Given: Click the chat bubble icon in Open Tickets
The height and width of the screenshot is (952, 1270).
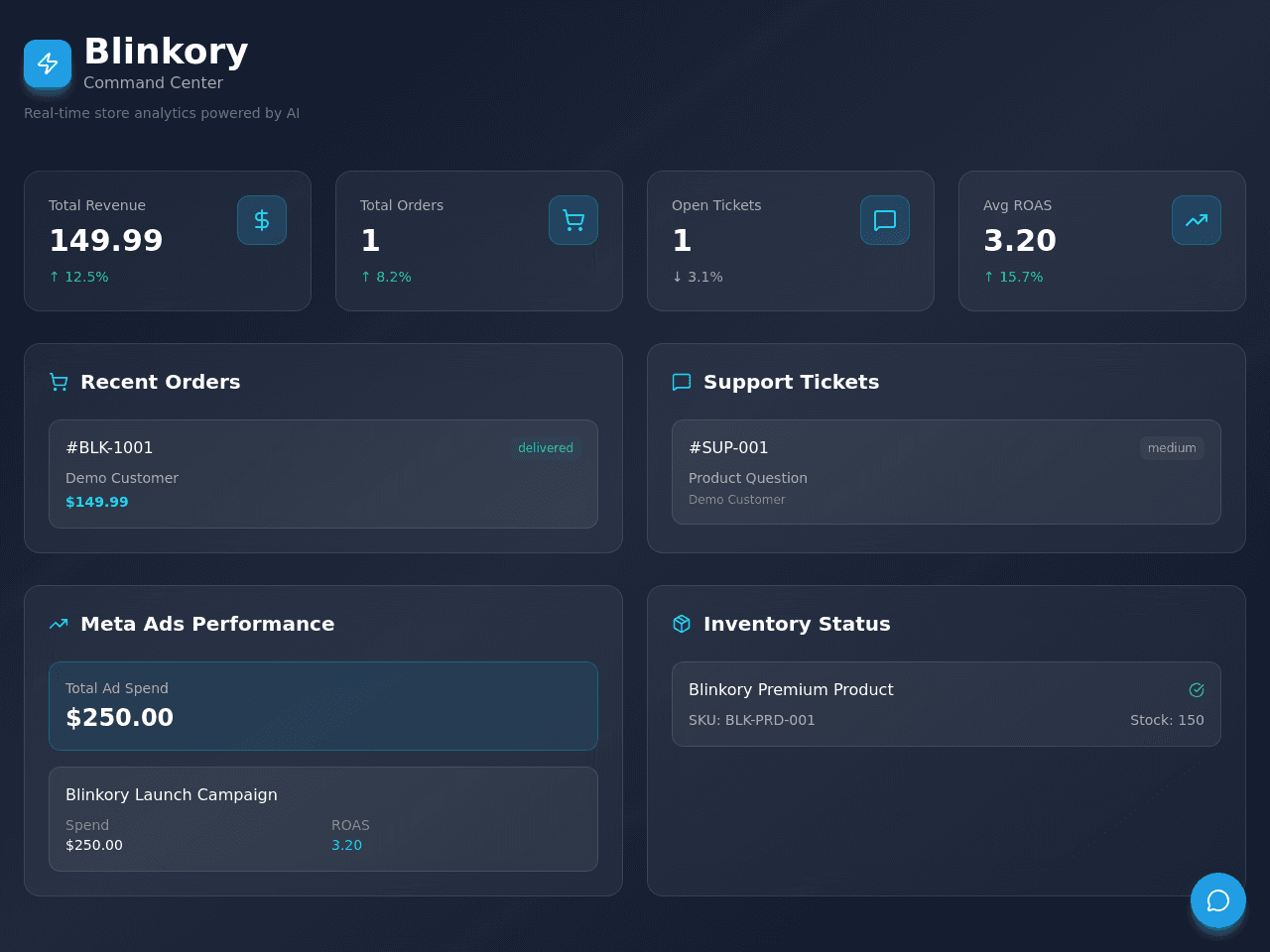Looking at the screenshot, I should click(885, 220).
